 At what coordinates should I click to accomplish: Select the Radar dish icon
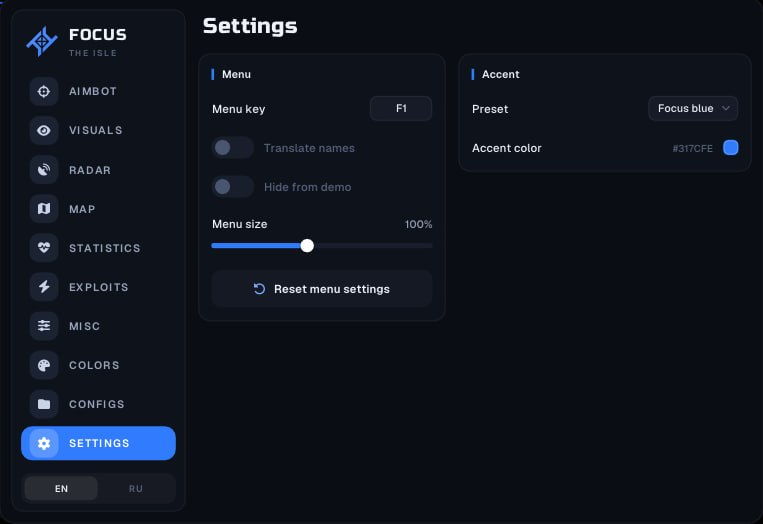pos(44,170)
